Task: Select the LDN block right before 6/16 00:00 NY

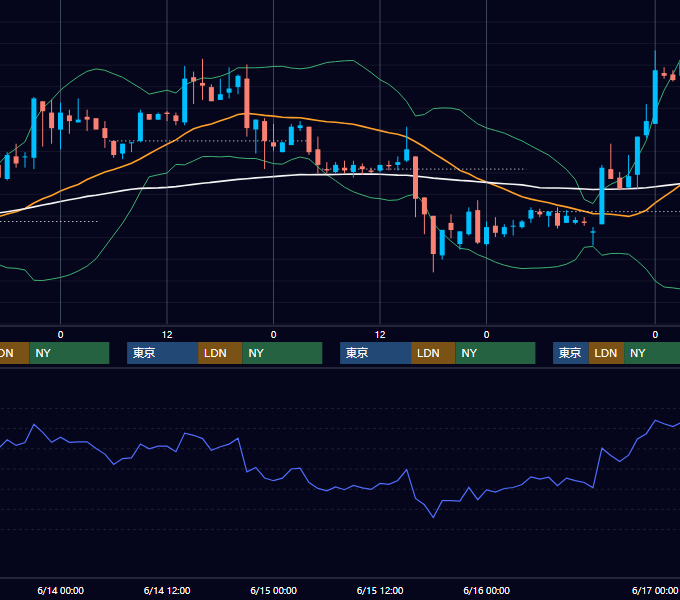Action: tap(433, 353)
